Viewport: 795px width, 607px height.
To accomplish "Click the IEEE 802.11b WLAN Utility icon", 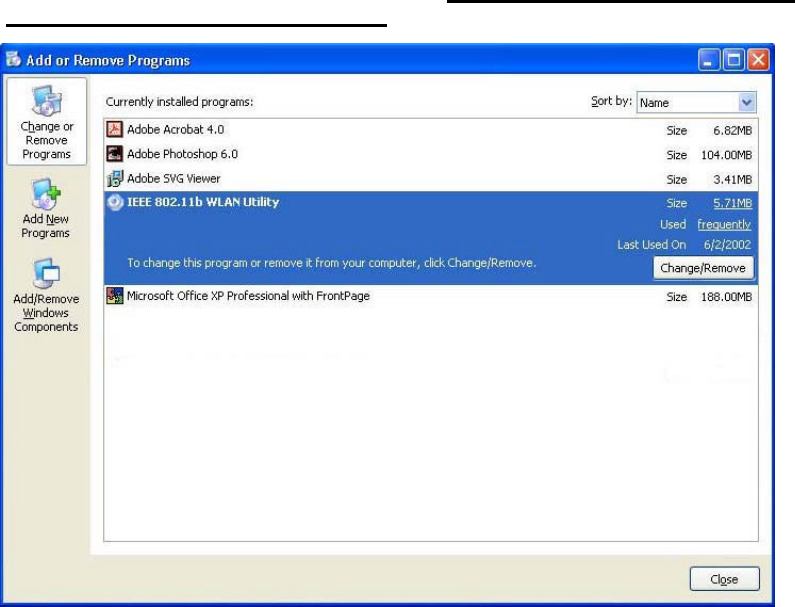I will click(x=115, y=202).
